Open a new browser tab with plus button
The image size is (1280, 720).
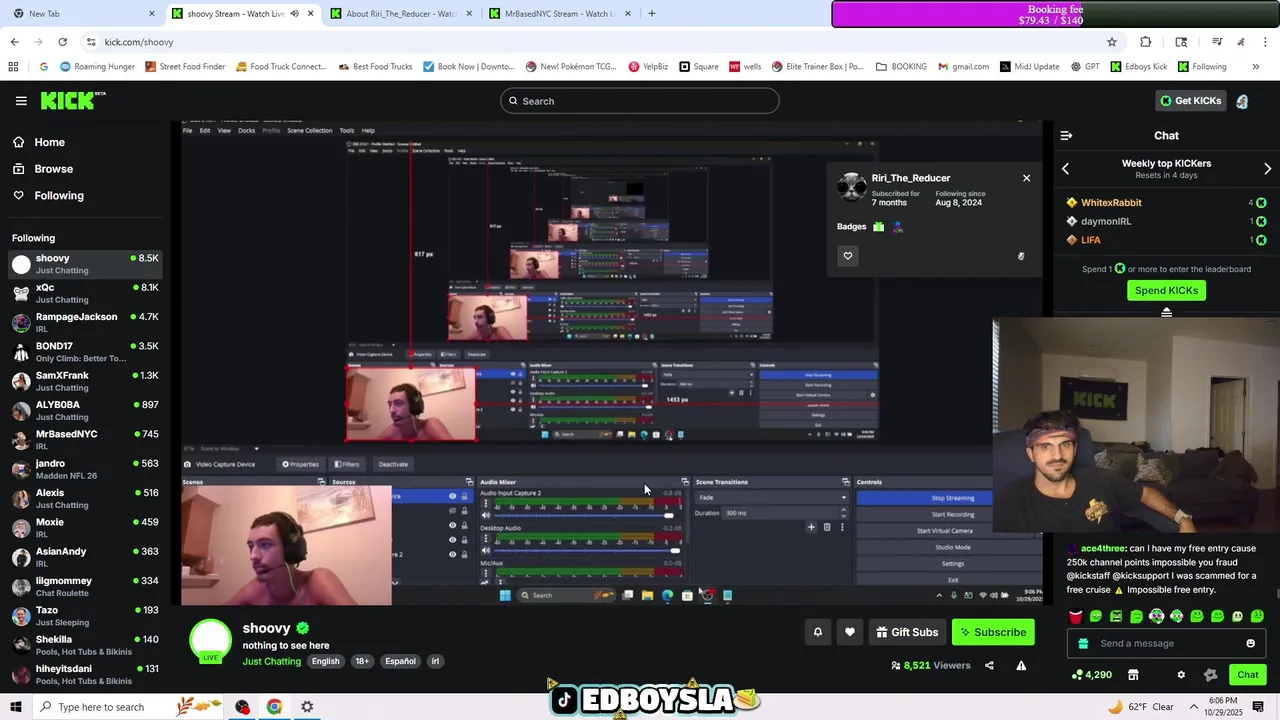click(x=651, y=14)
